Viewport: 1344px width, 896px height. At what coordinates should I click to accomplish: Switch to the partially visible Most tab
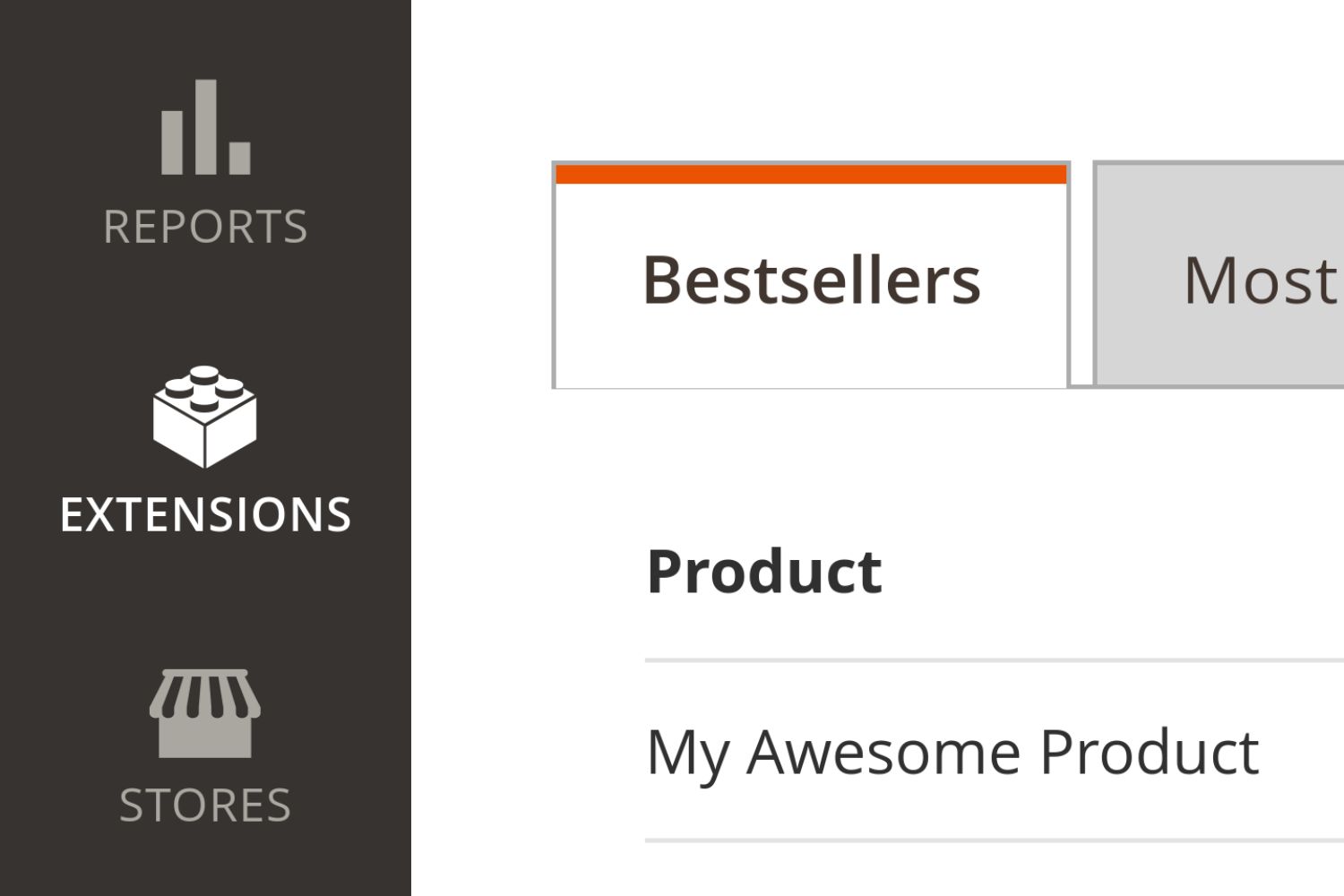[1219, 274]
